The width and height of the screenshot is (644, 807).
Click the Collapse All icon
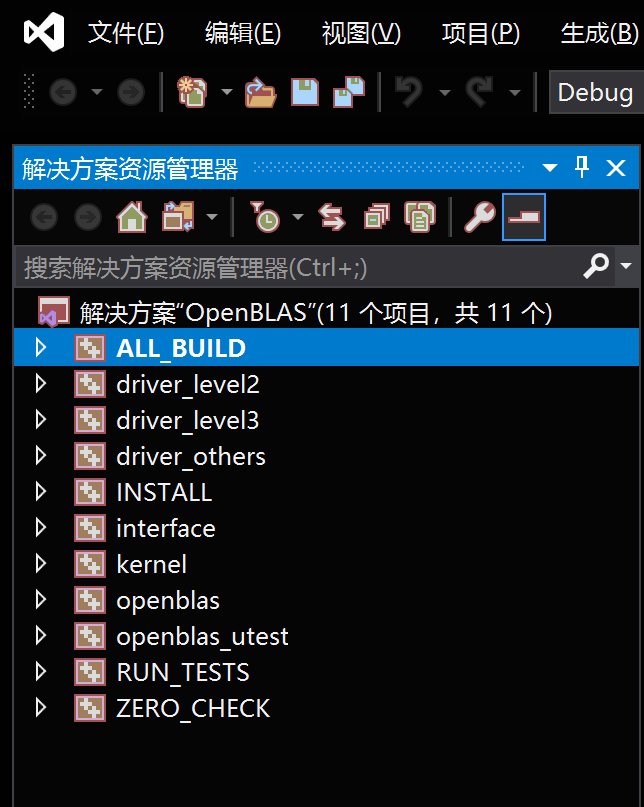(x=377, y=217)
